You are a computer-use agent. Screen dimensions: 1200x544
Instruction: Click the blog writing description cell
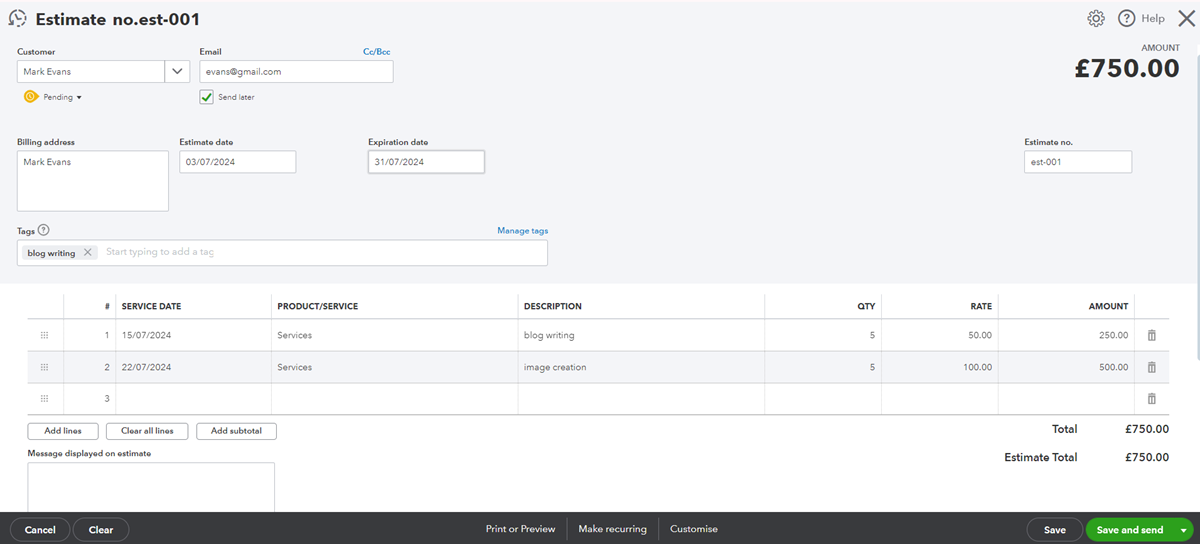click(x=641, y=335)
